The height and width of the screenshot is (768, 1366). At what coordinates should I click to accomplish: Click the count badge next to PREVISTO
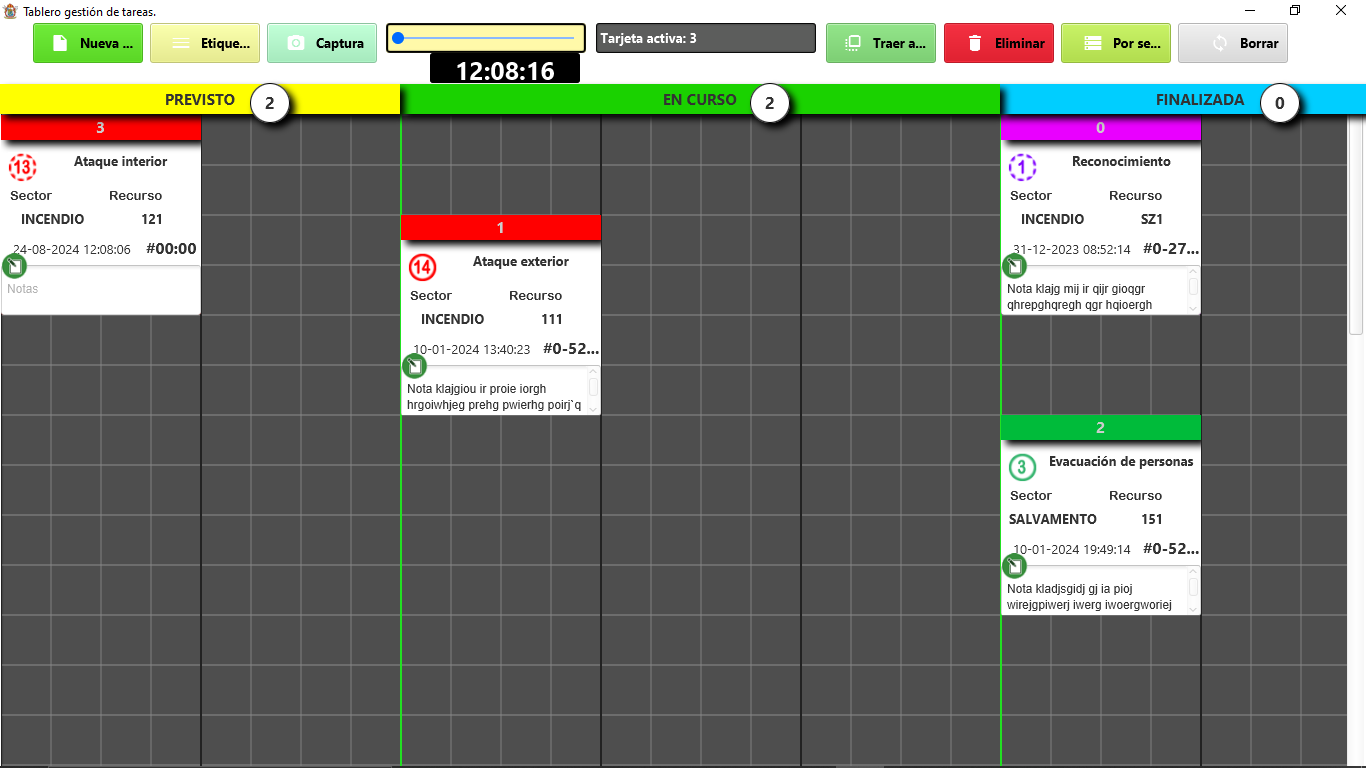(x=269, y=103)
